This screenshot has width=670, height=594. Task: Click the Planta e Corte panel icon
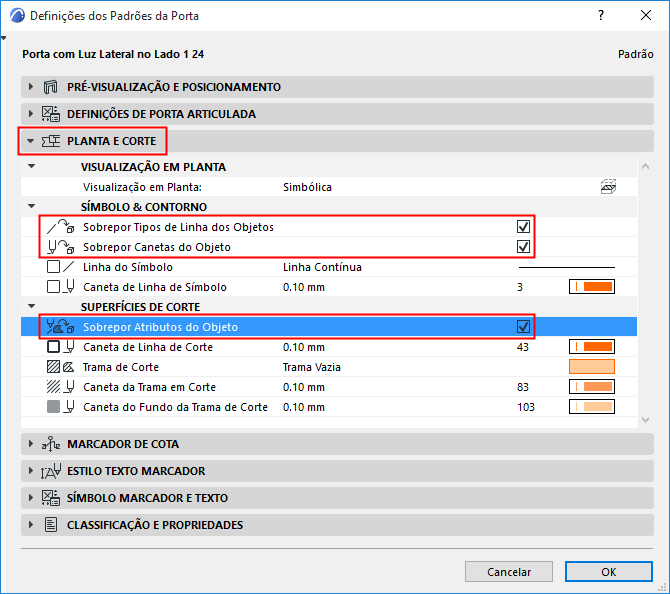click(50, 141)
